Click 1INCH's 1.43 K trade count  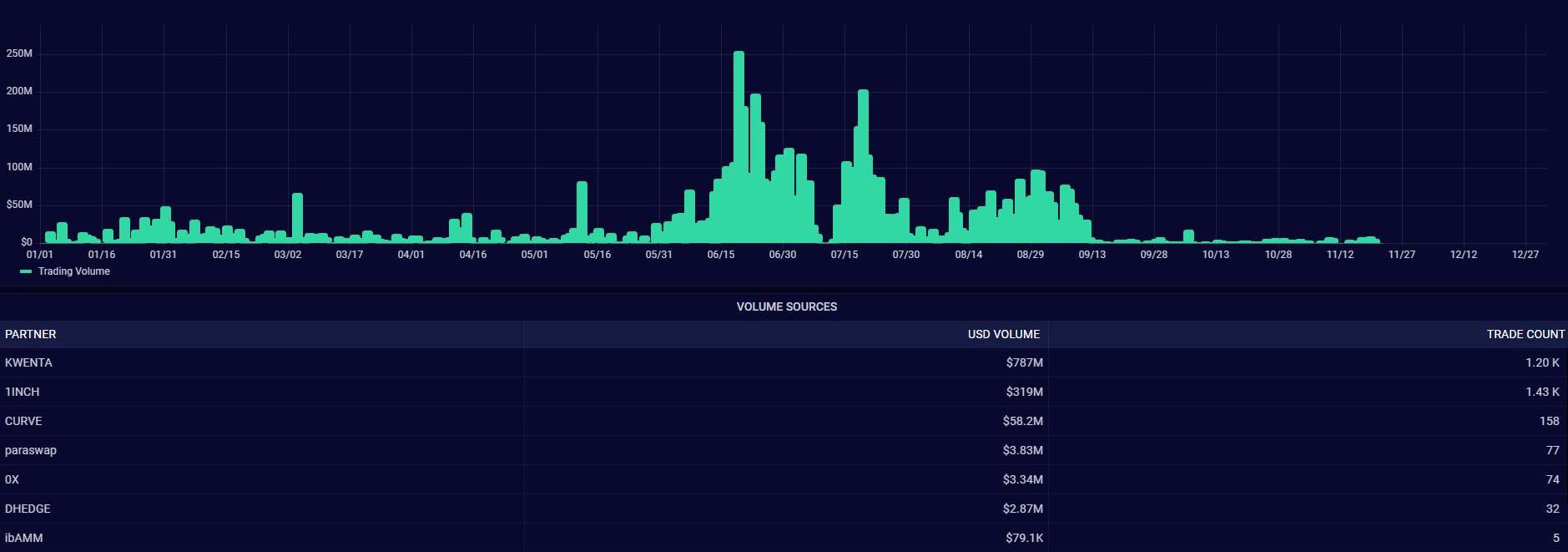1542,392
